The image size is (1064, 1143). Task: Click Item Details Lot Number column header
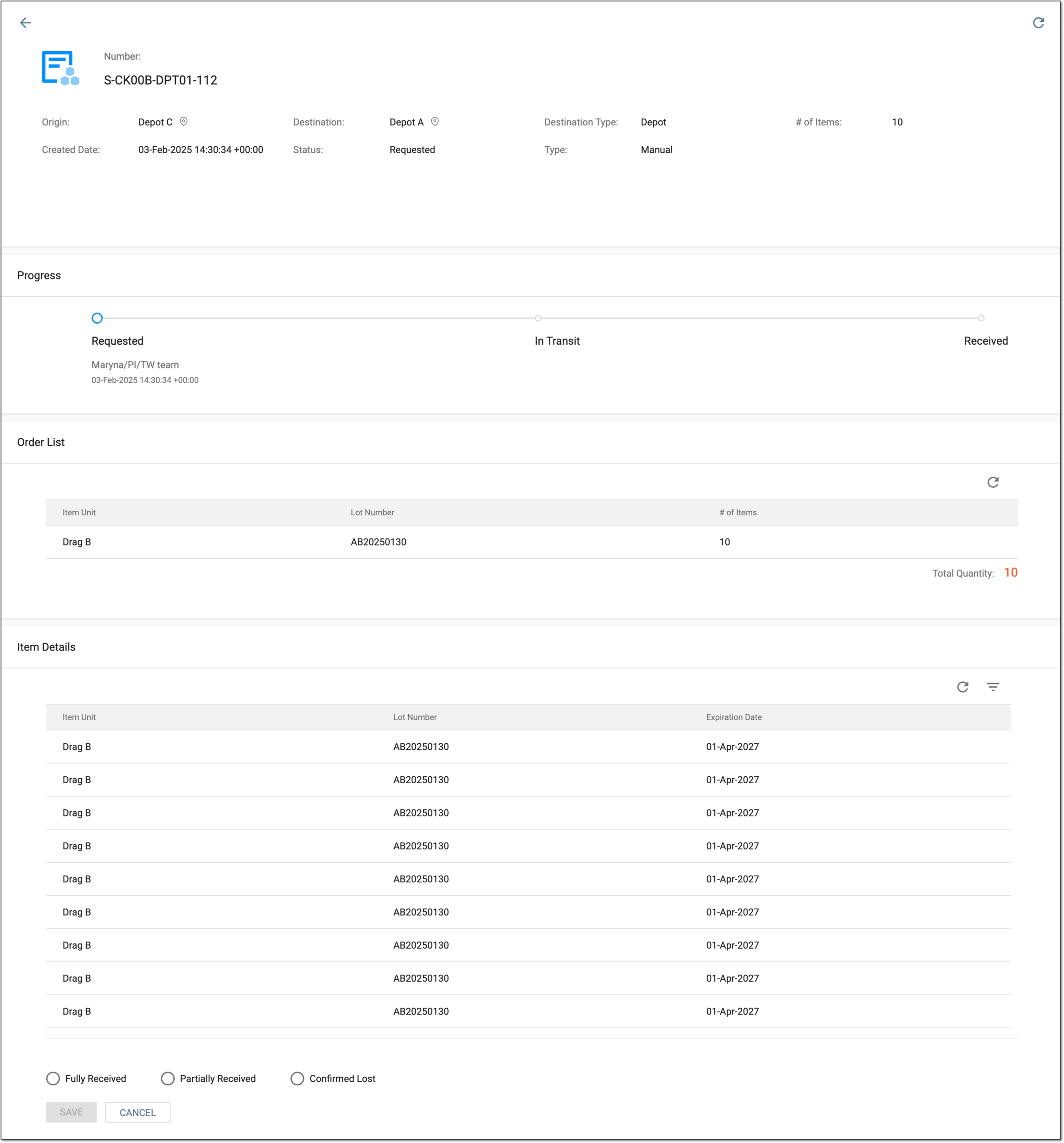[x=415, y=717]
